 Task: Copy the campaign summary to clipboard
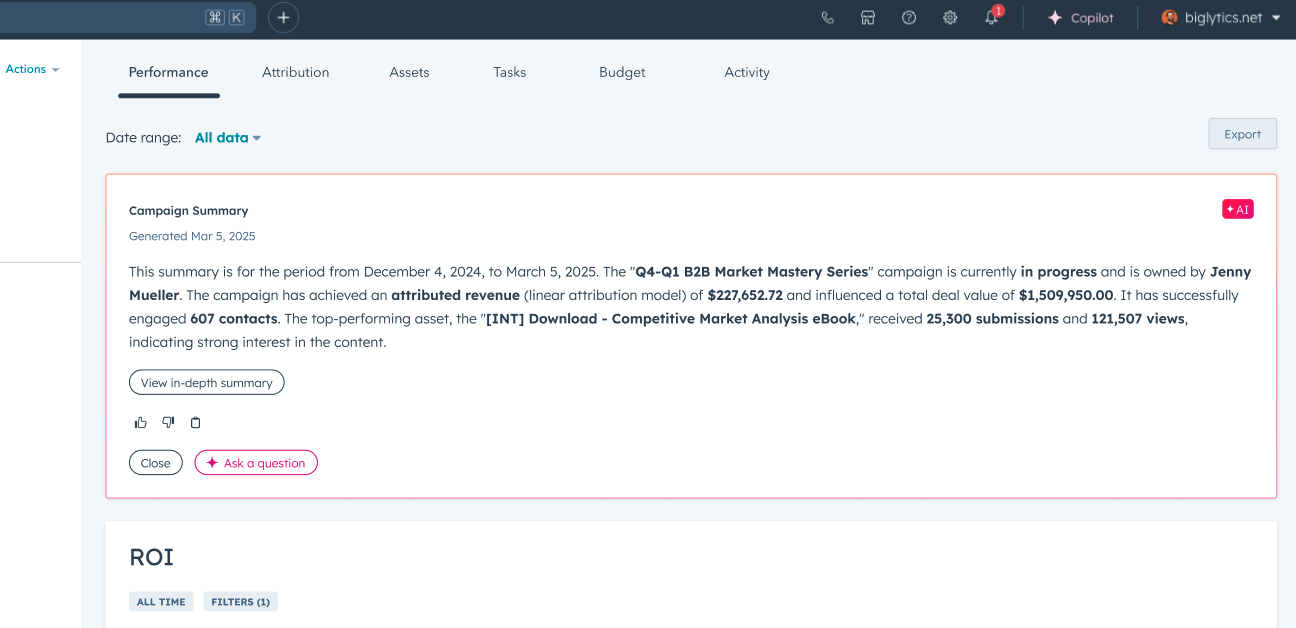tap(196, 422)
